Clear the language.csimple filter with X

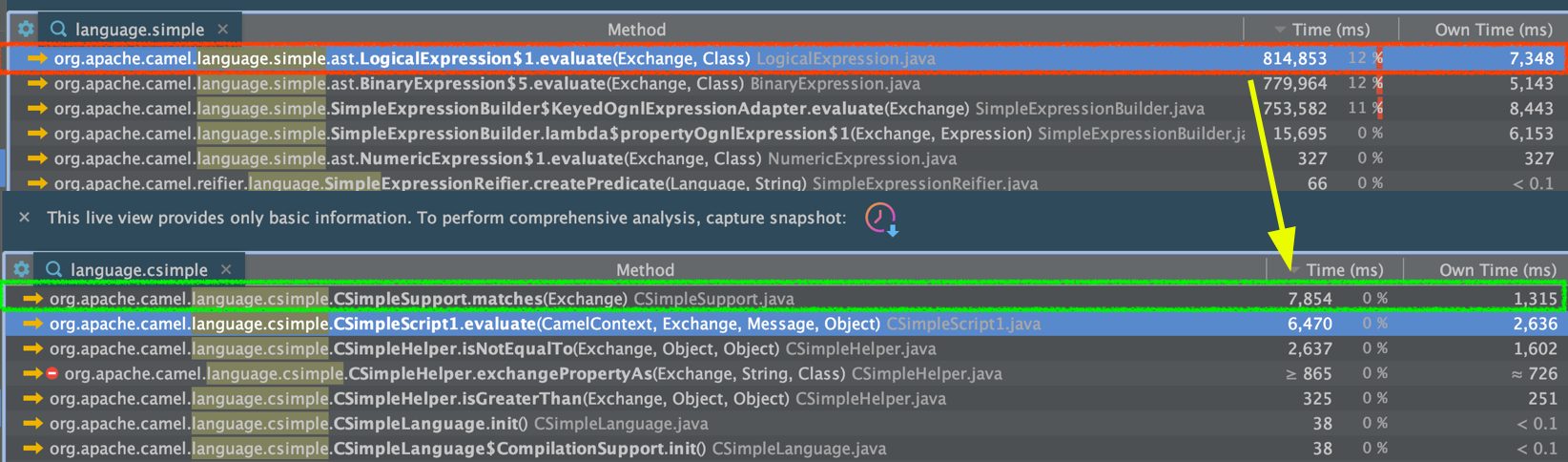click(x=226, y=270)
